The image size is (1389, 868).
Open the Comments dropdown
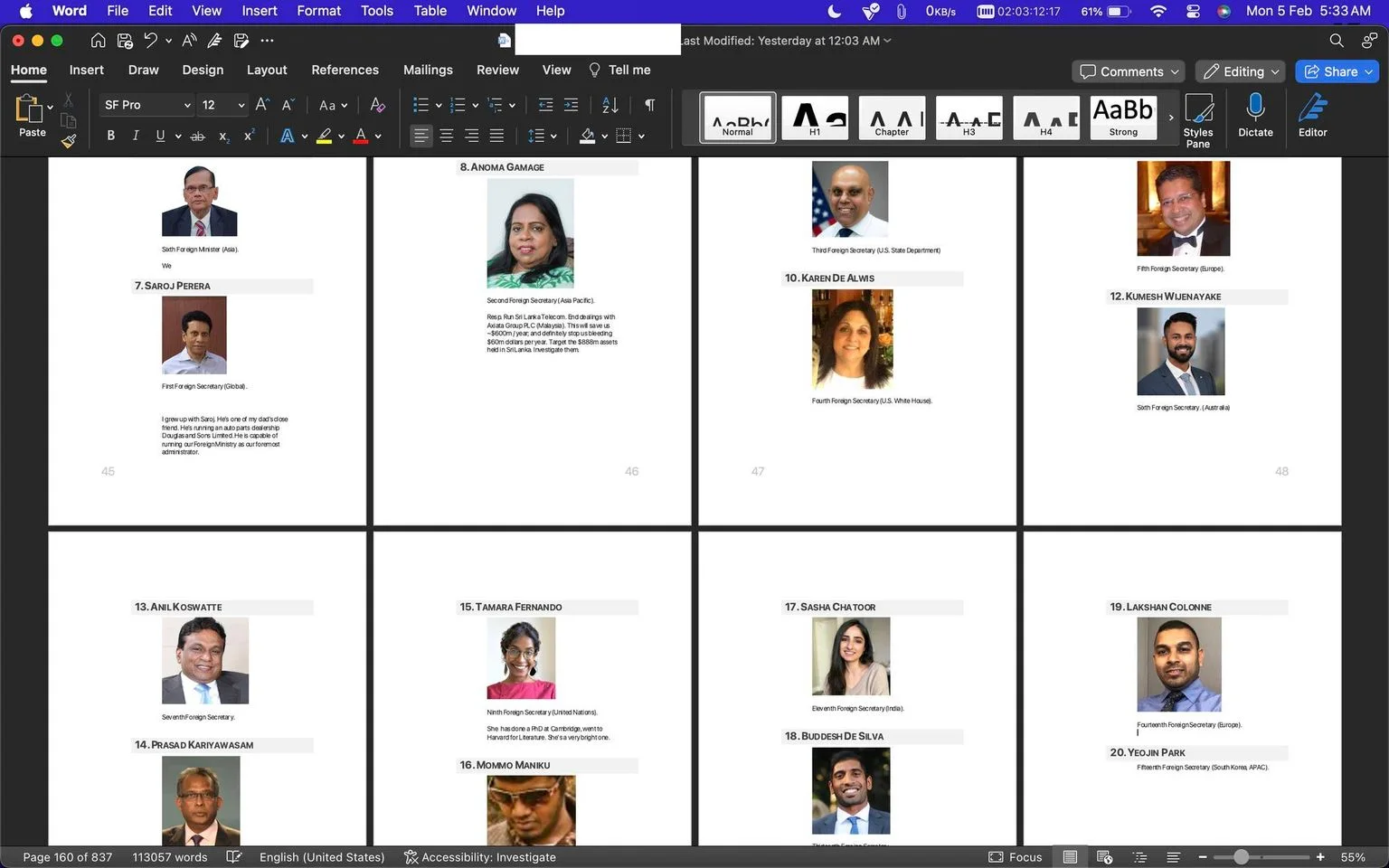pyautogui.click(x=1129, y=71)
